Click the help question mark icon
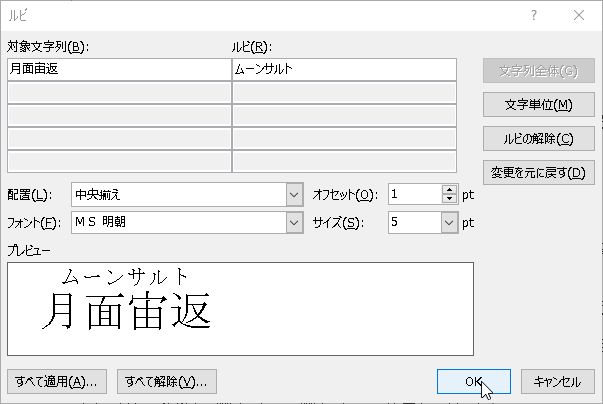This screenshot has width=603, height=404. point(534,15)
